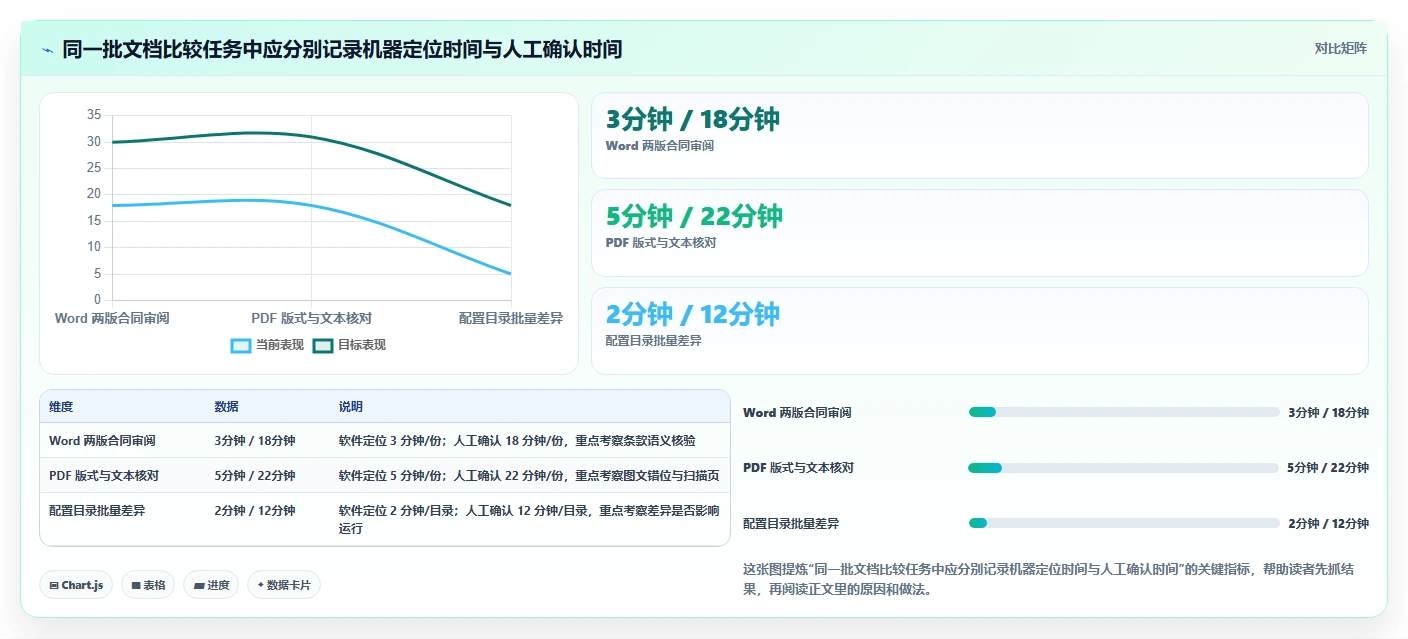Select the 5分钟 / 22分钟 data card
This screenshot has height=639, width=1408.
[979, 233]
